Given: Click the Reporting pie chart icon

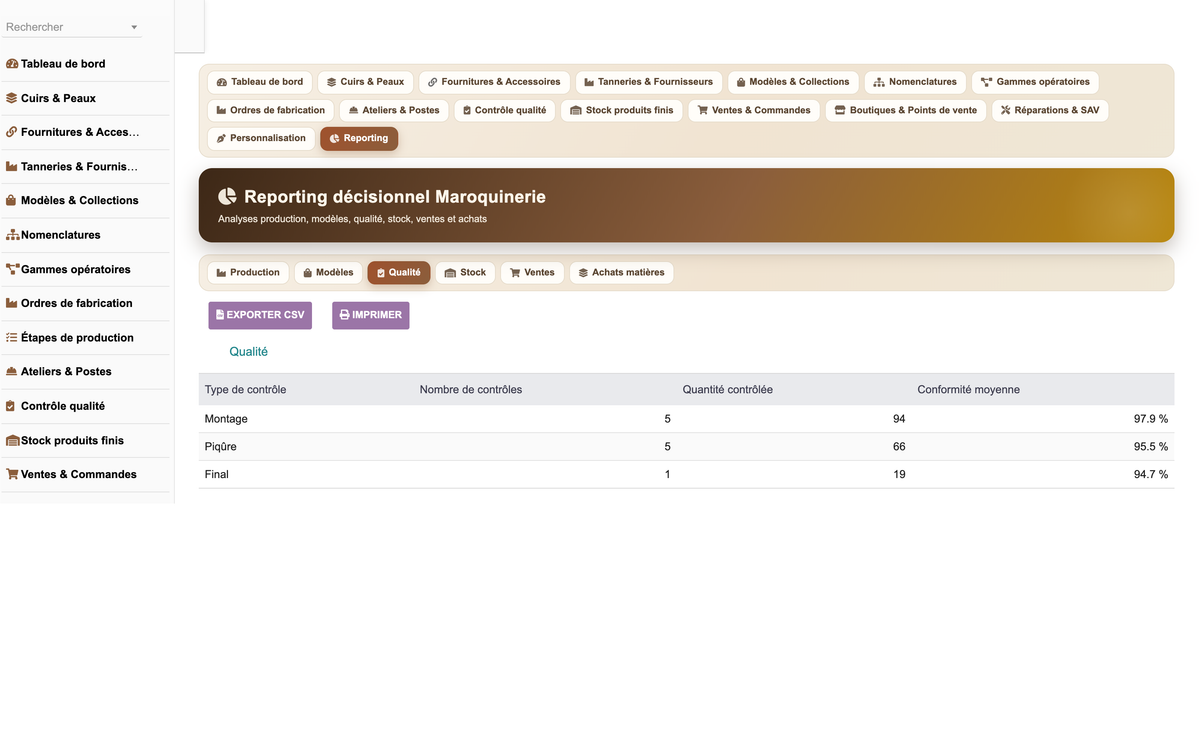Looking at the screenshot, I should (335, 138).
